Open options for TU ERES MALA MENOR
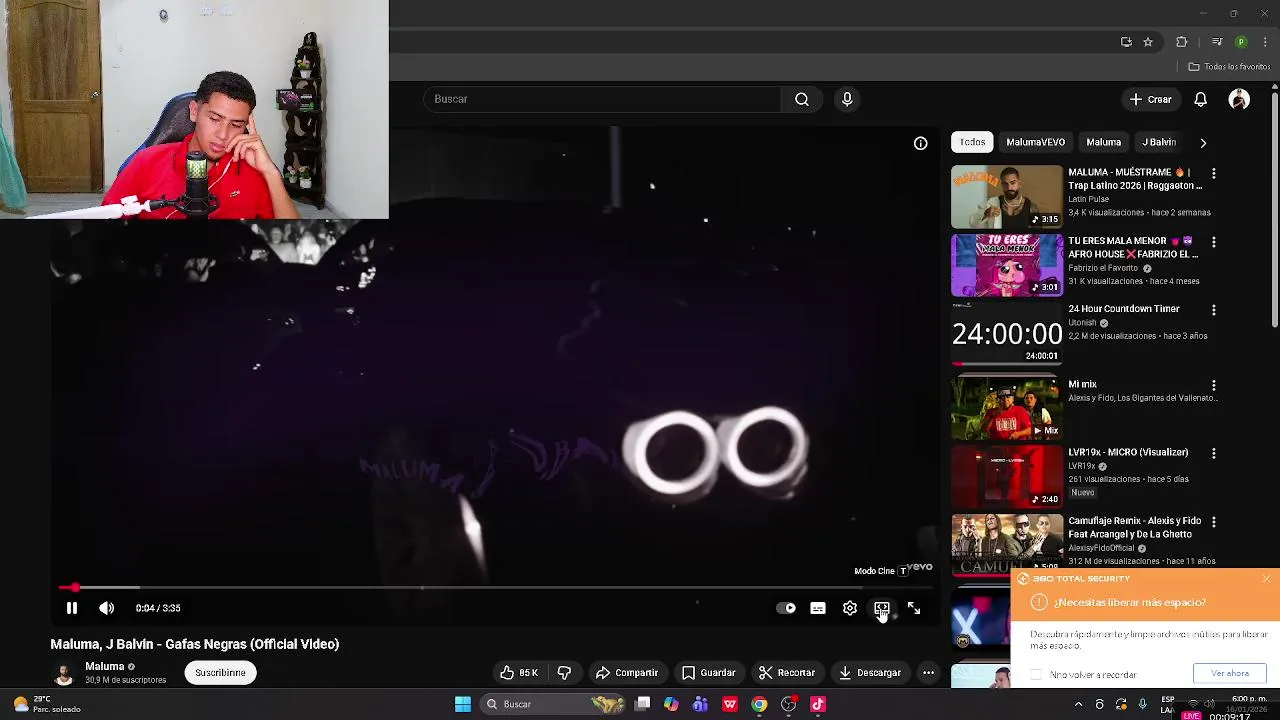 click(1214, 242)
